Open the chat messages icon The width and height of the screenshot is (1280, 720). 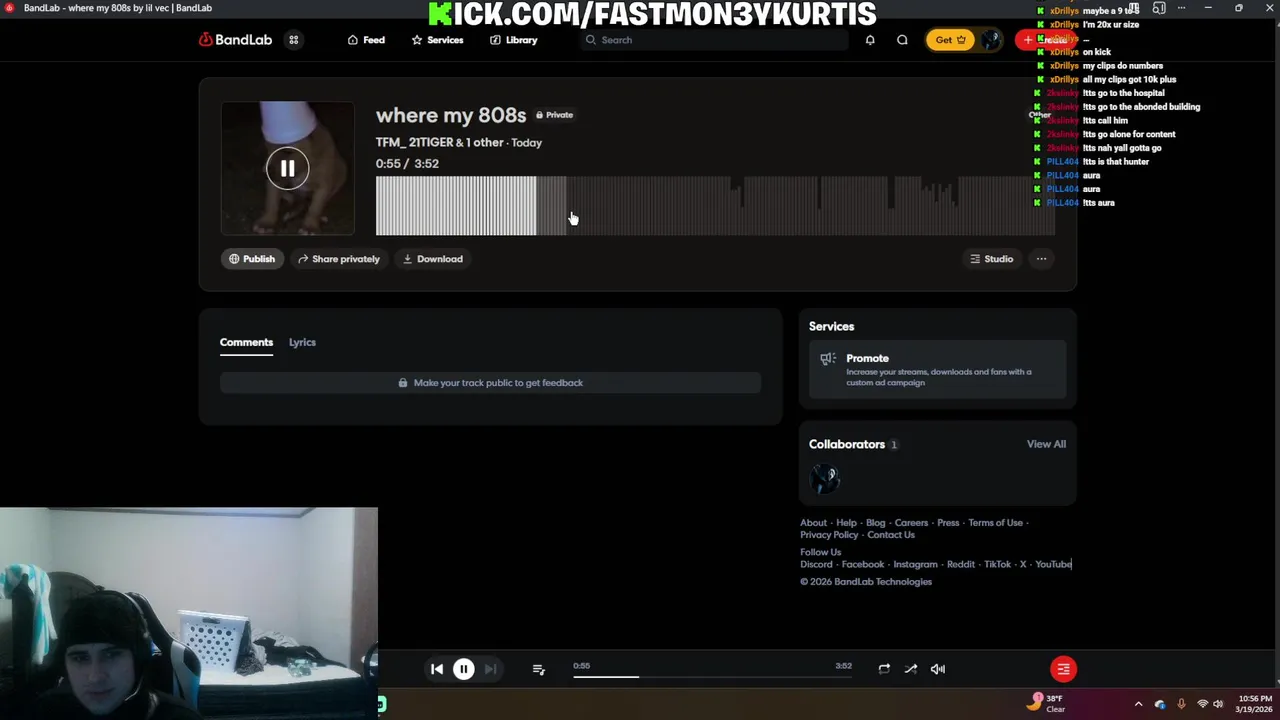click(x=902, y=40)
